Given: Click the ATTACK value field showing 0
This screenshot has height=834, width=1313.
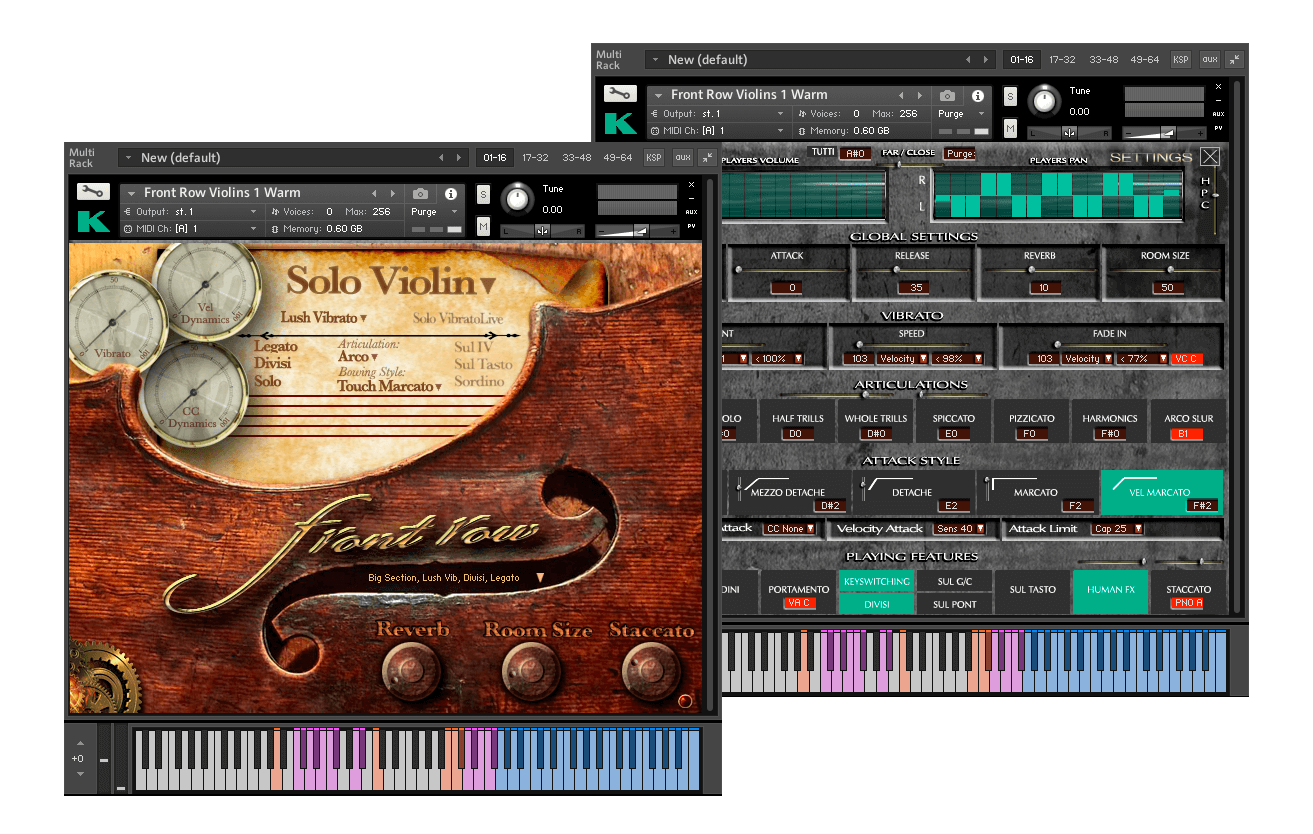Looking at the screenshot, I should point(788,288).
